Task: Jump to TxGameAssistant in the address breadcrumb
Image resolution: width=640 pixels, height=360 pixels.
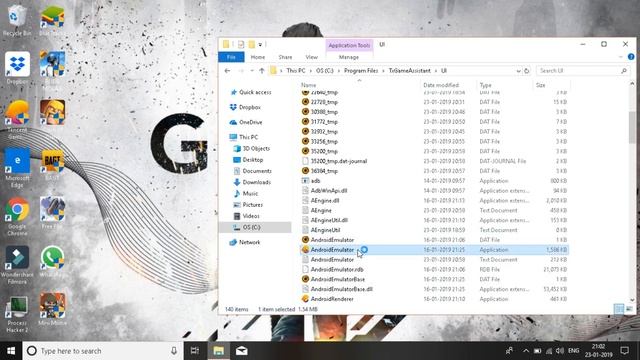Action: click(409, 71)
